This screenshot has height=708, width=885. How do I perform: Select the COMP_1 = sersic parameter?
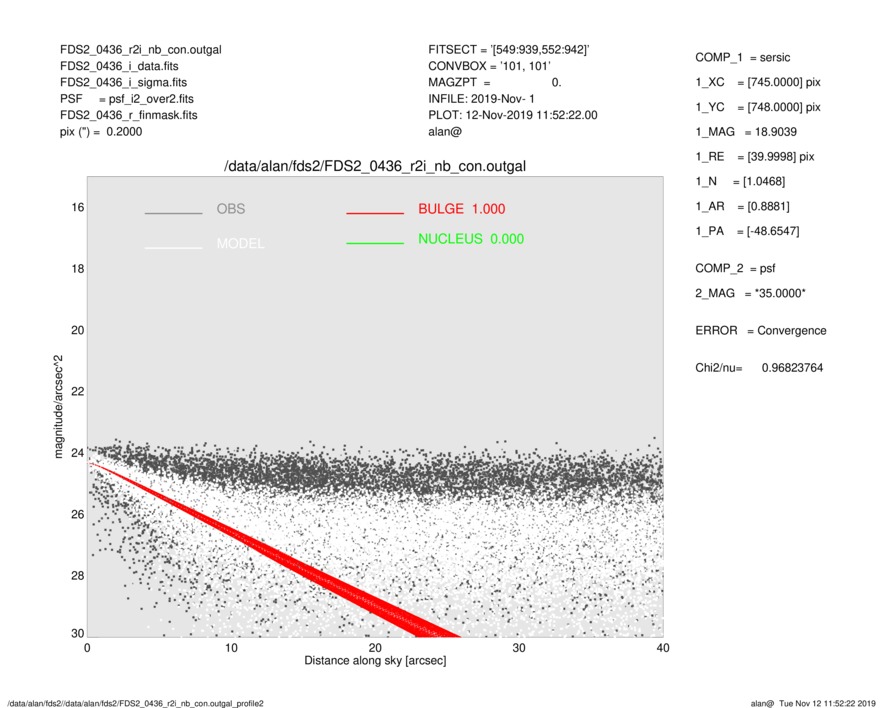[742, 57]
